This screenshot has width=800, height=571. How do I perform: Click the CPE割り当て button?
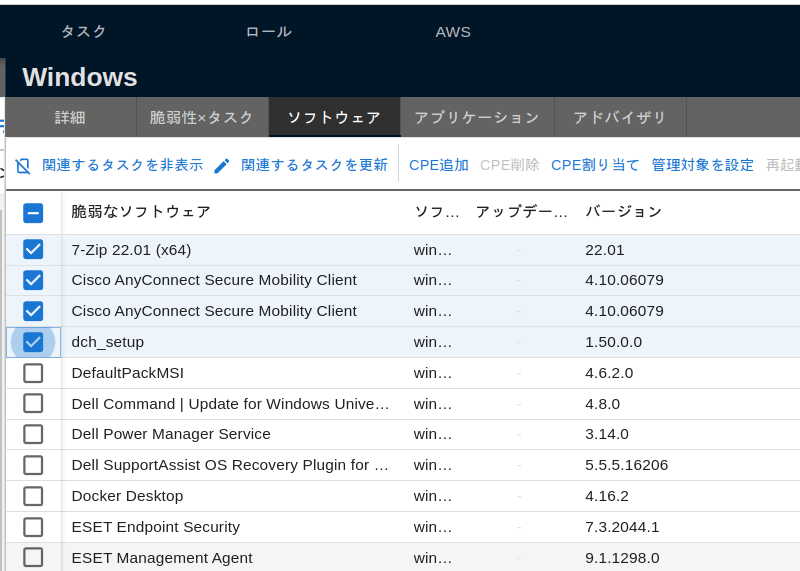[595, 165]
